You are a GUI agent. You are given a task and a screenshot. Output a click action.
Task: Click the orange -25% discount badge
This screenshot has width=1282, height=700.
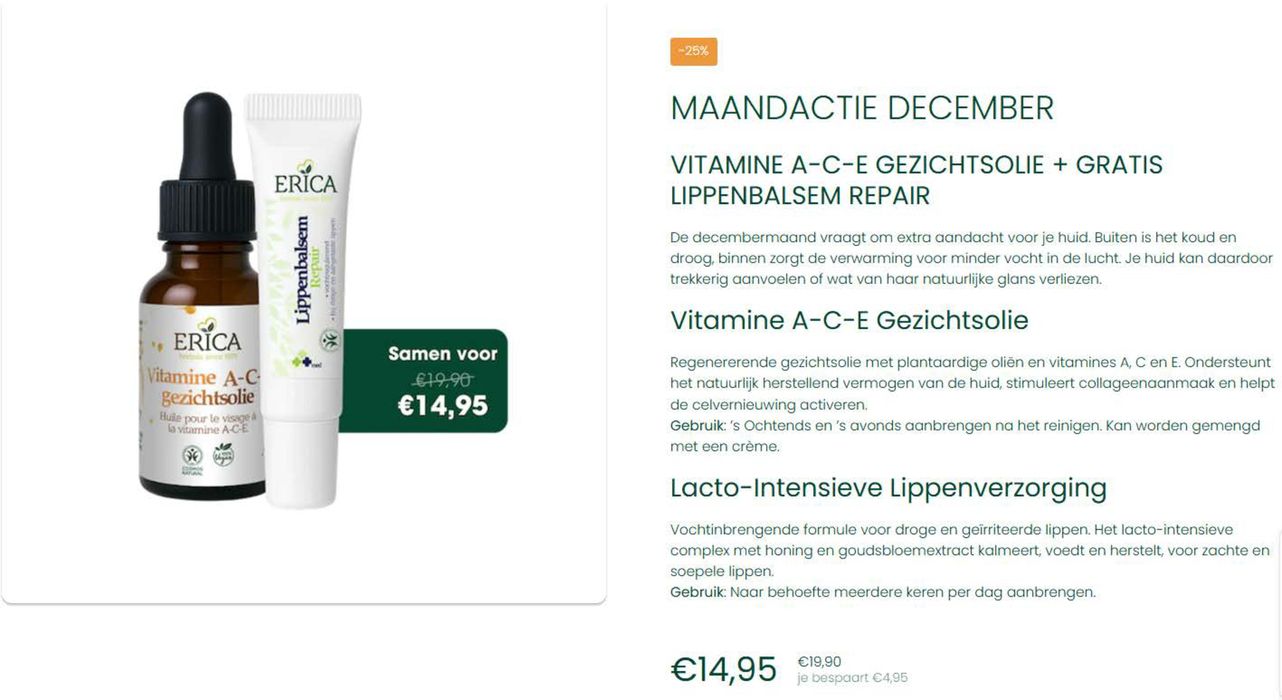pyautogui.click(x=693, y=51)
